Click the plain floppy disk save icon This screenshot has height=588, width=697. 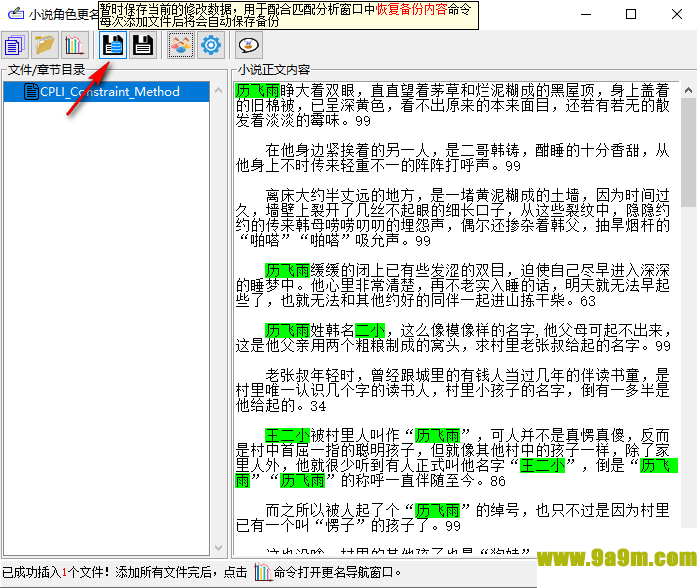point(143,45)
